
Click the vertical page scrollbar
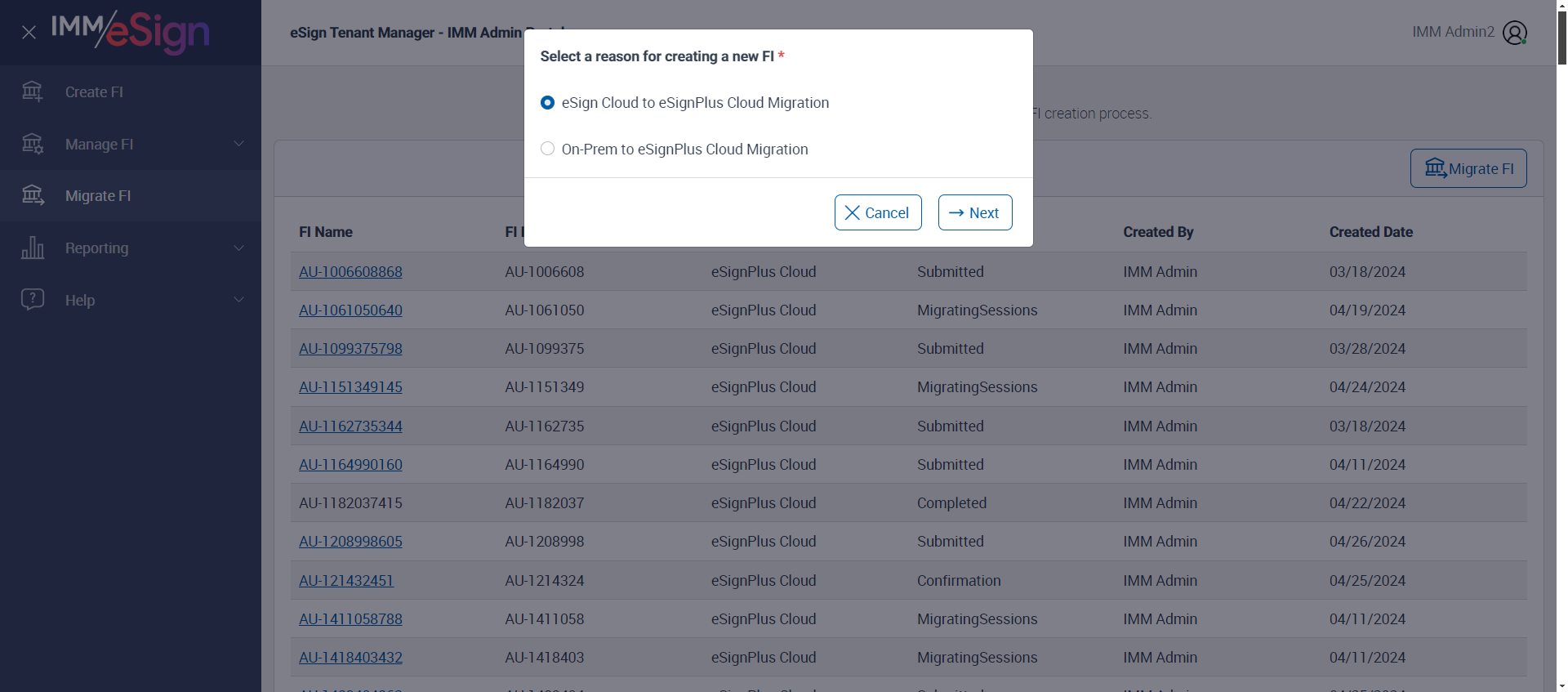click(x=1561, y=327)
